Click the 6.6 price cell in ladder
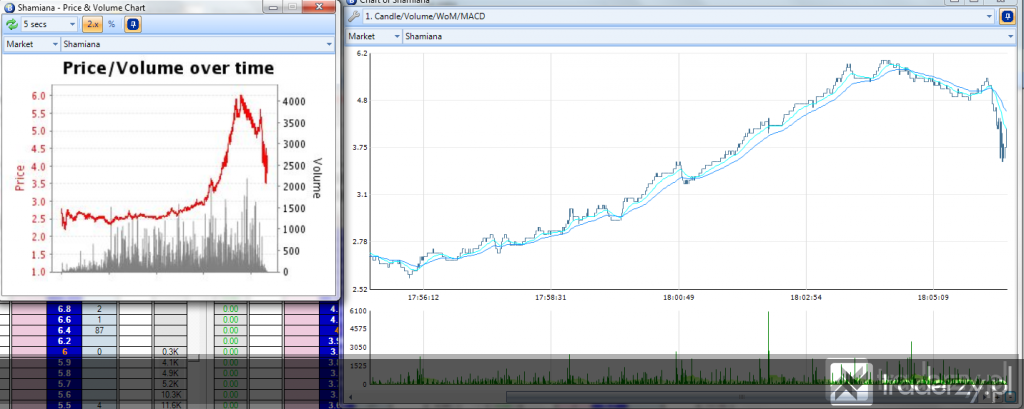Screen dimensions: 1024x409 pos(64,319)
